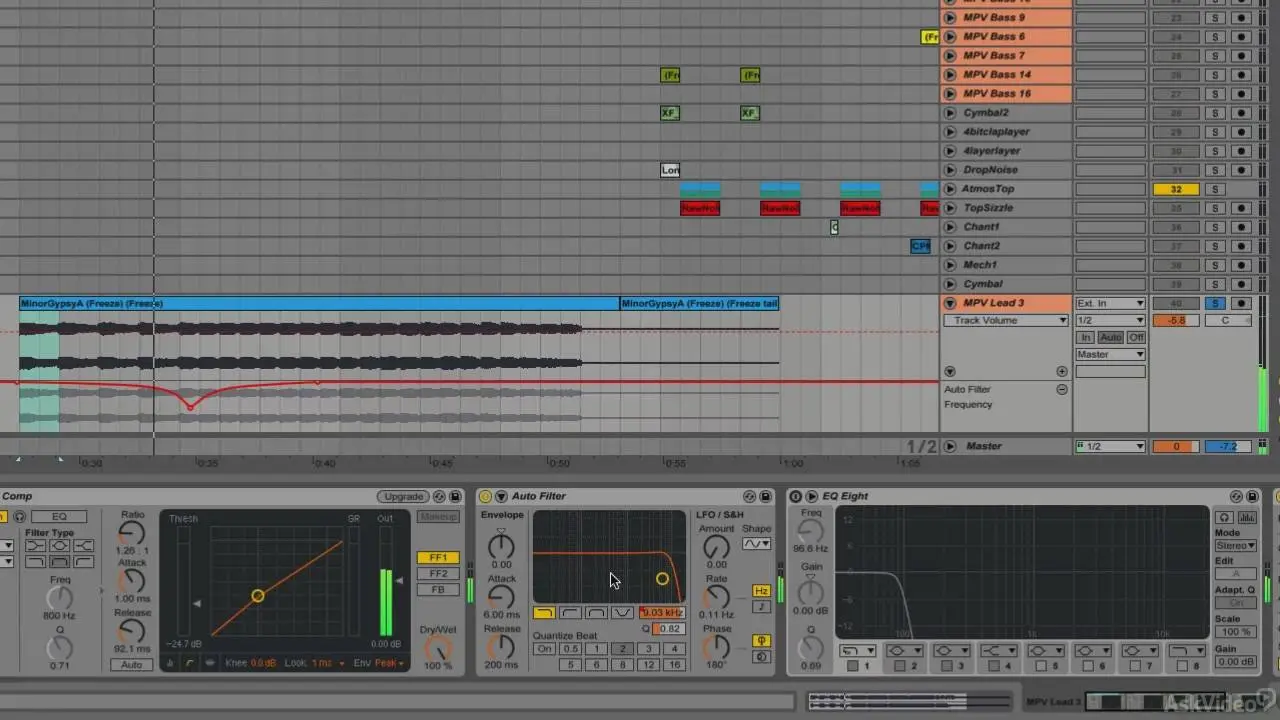Open the Comp Env Peak dropdown

click(390, 663)
